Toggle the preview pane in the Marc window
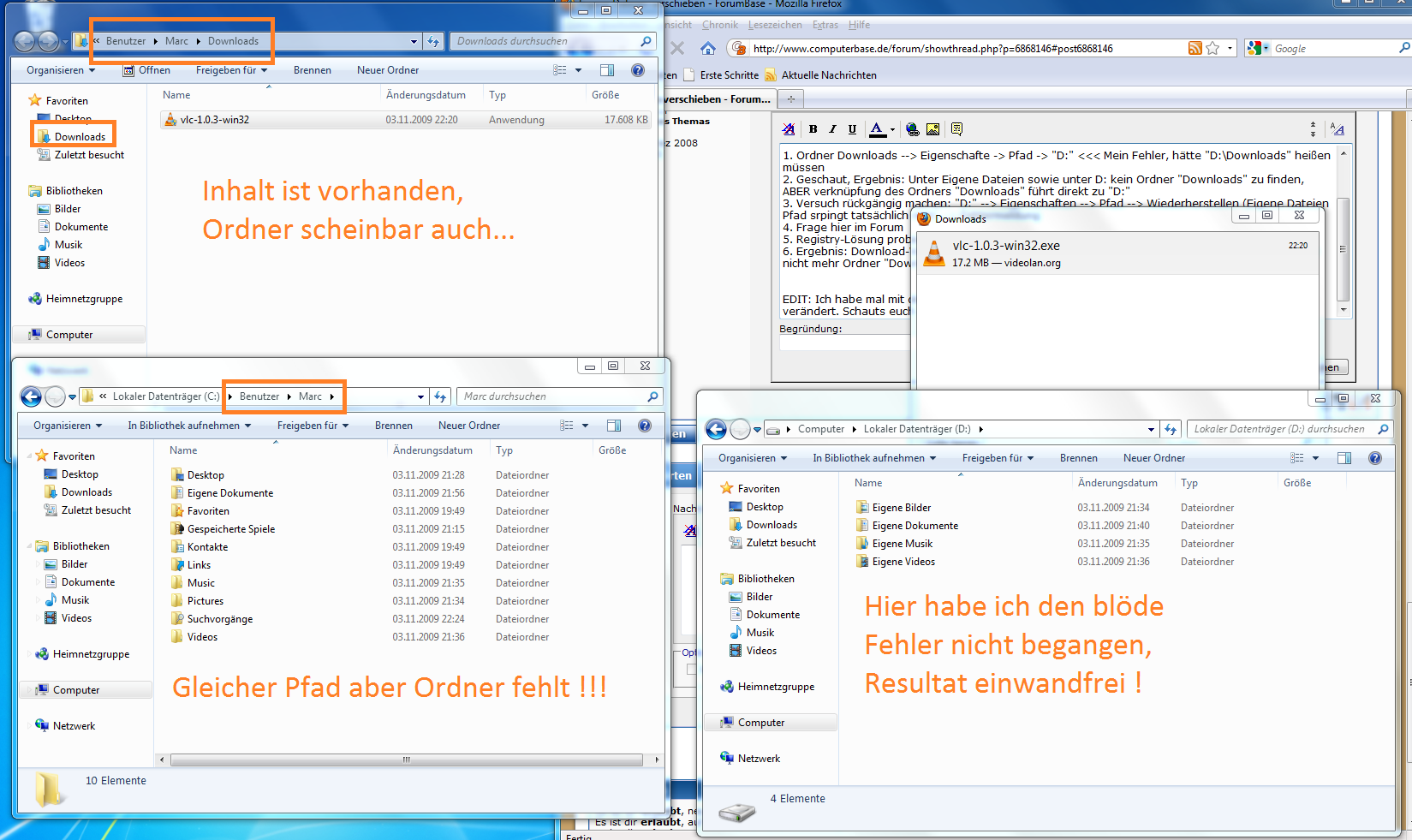This screenshot has height=840, width=1412. click(x=614, y=426)
